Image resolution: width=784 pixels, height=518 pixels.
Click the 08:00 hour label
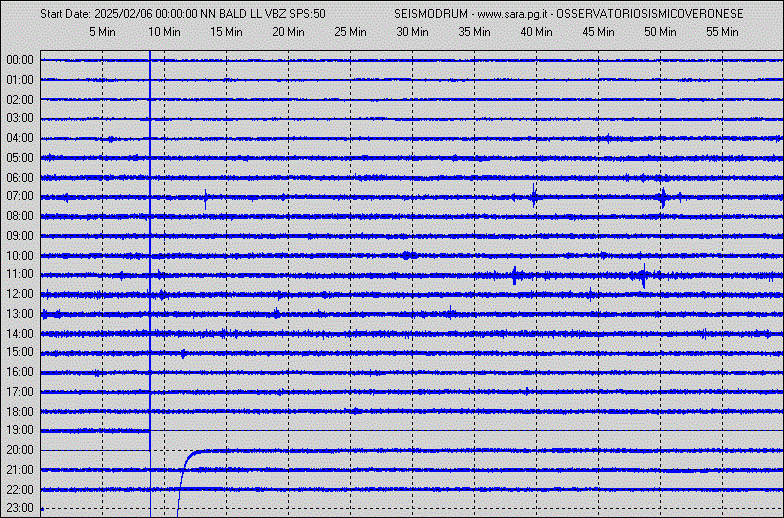click(20, 216)
